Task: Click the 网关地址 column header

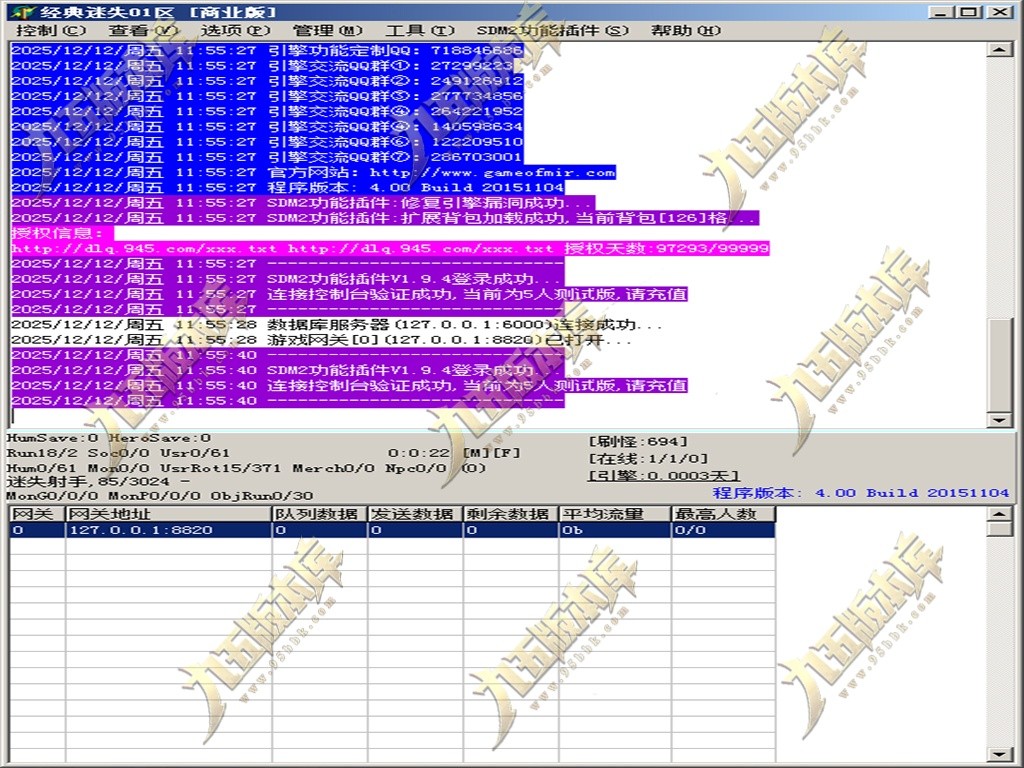Action: pyautogui.click(x=168, y=514)
